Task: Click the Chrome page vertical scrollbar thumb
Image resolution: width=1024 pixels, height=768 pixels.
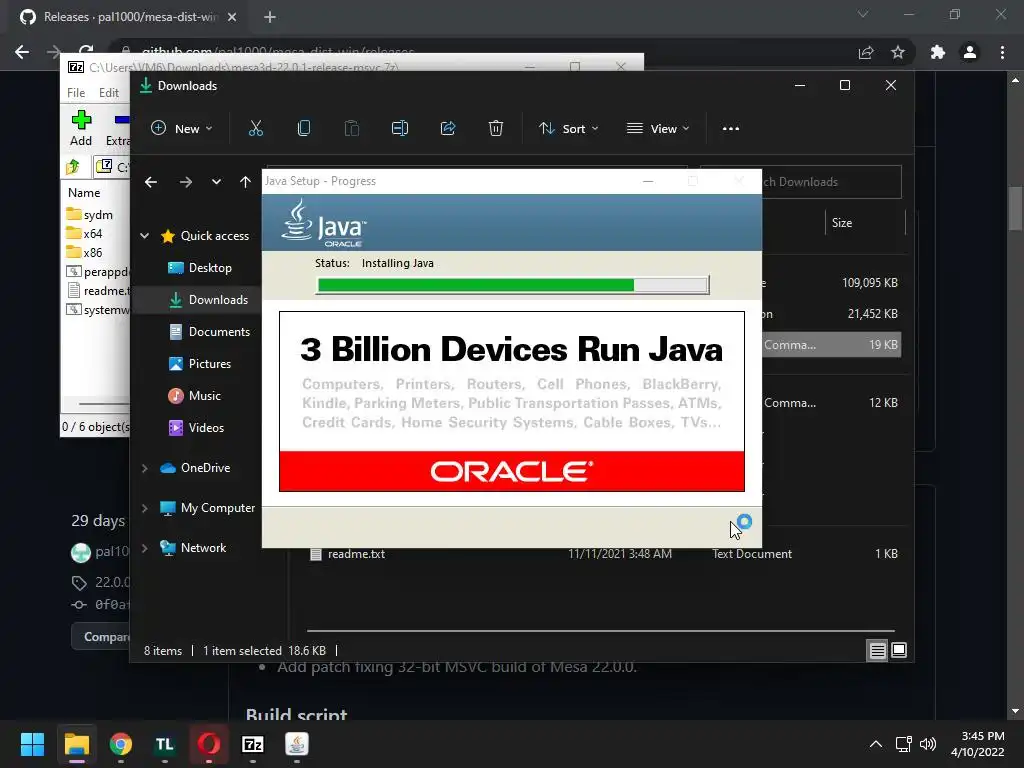Action: click(x=1015, y=208)
